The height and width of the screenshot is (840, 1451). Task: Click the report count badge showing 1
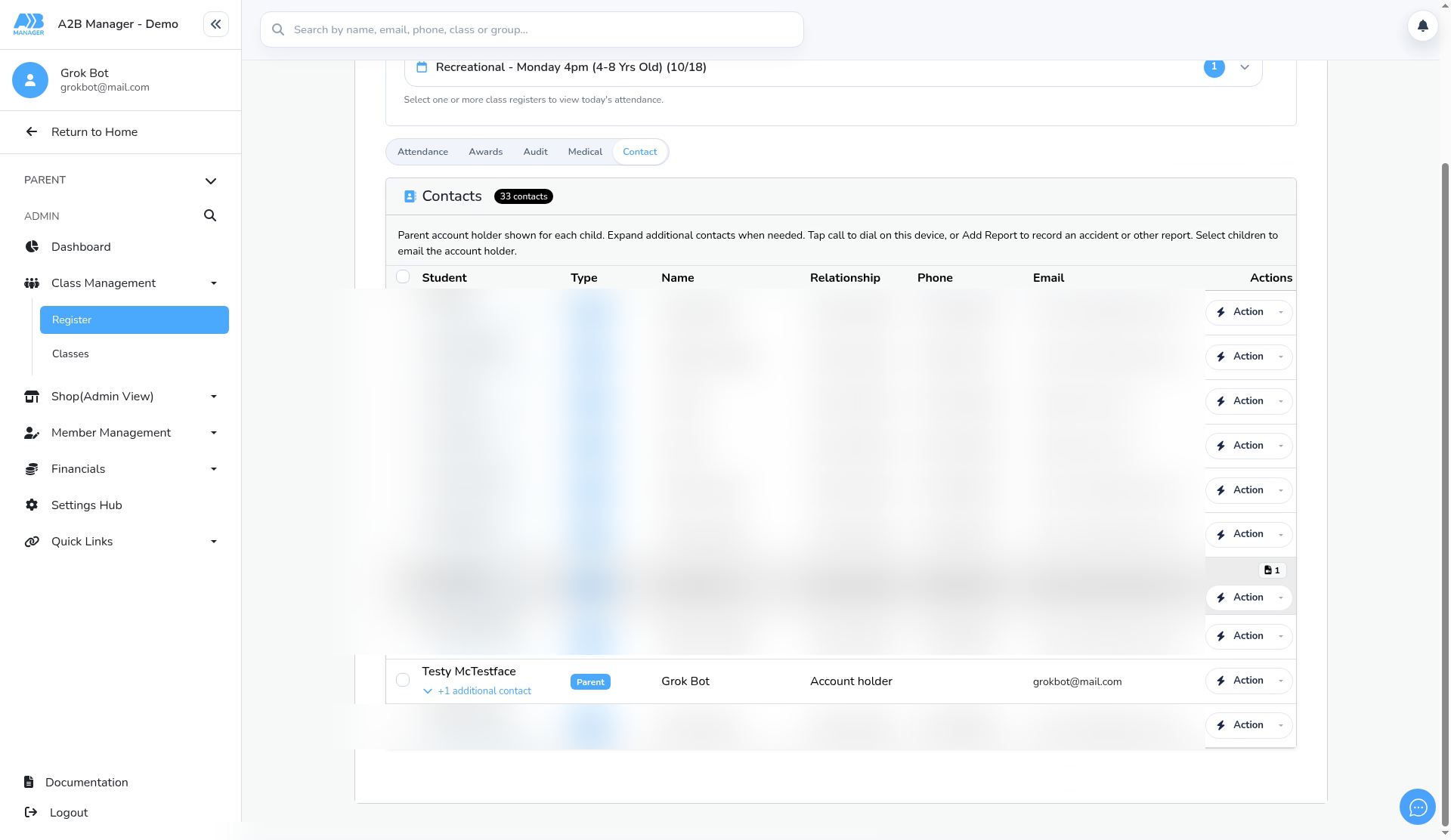tap(1272, 570)
